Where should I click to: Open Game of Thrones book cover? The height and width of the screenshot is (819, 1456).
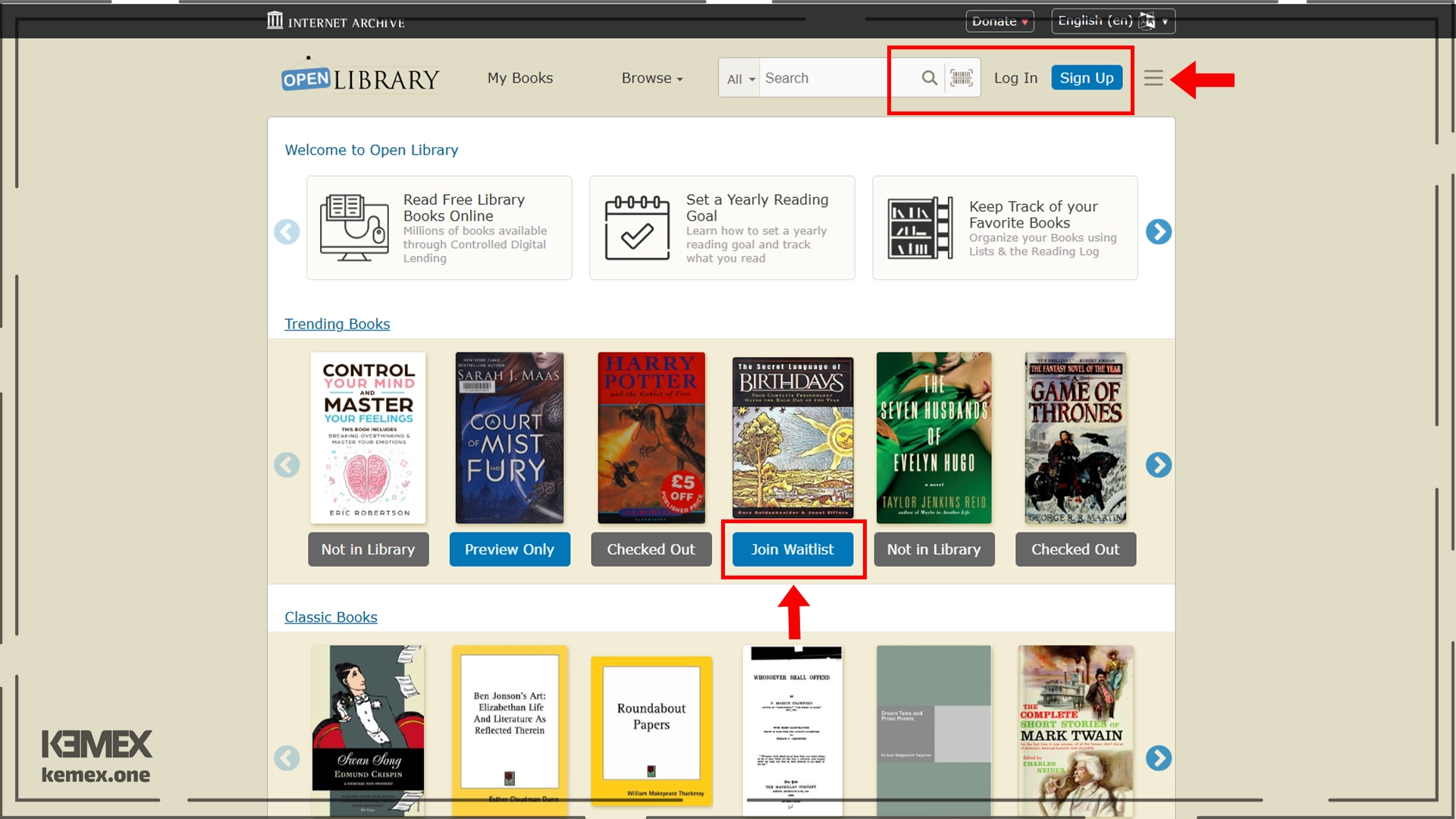pos(1075,438)
